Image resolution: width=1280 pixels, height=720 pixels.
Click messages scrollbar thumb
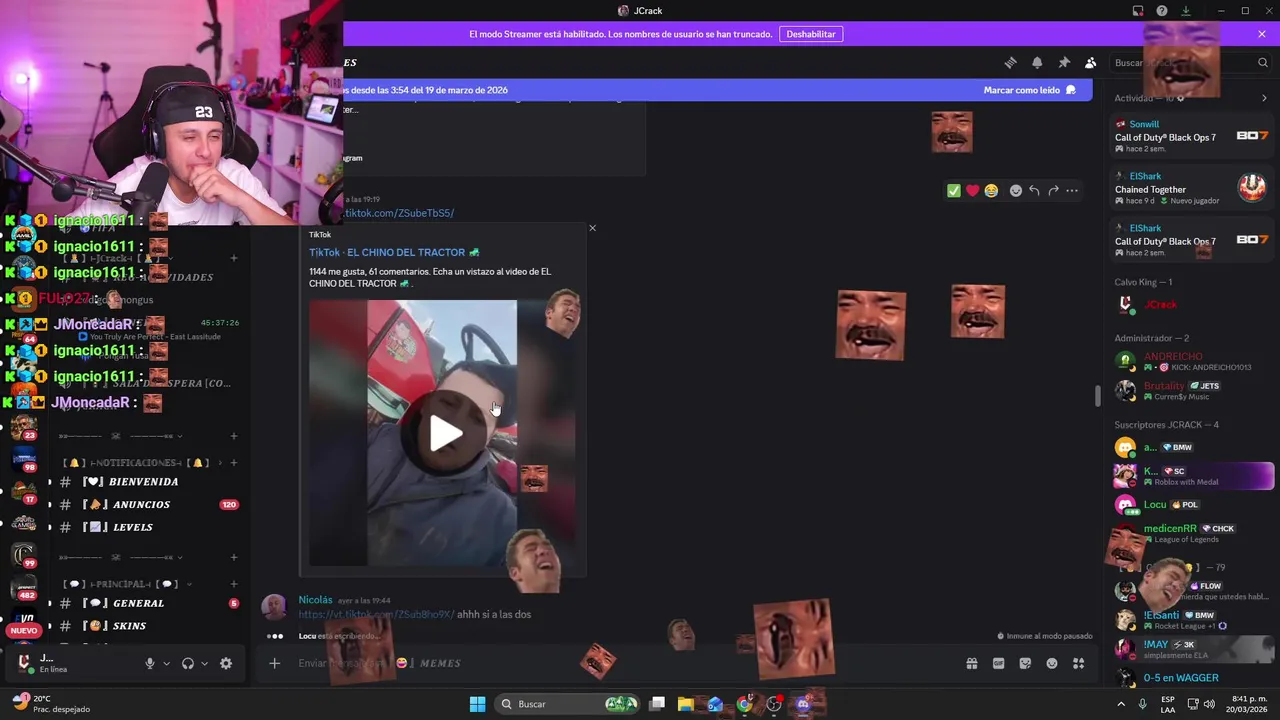[1098, 396]
